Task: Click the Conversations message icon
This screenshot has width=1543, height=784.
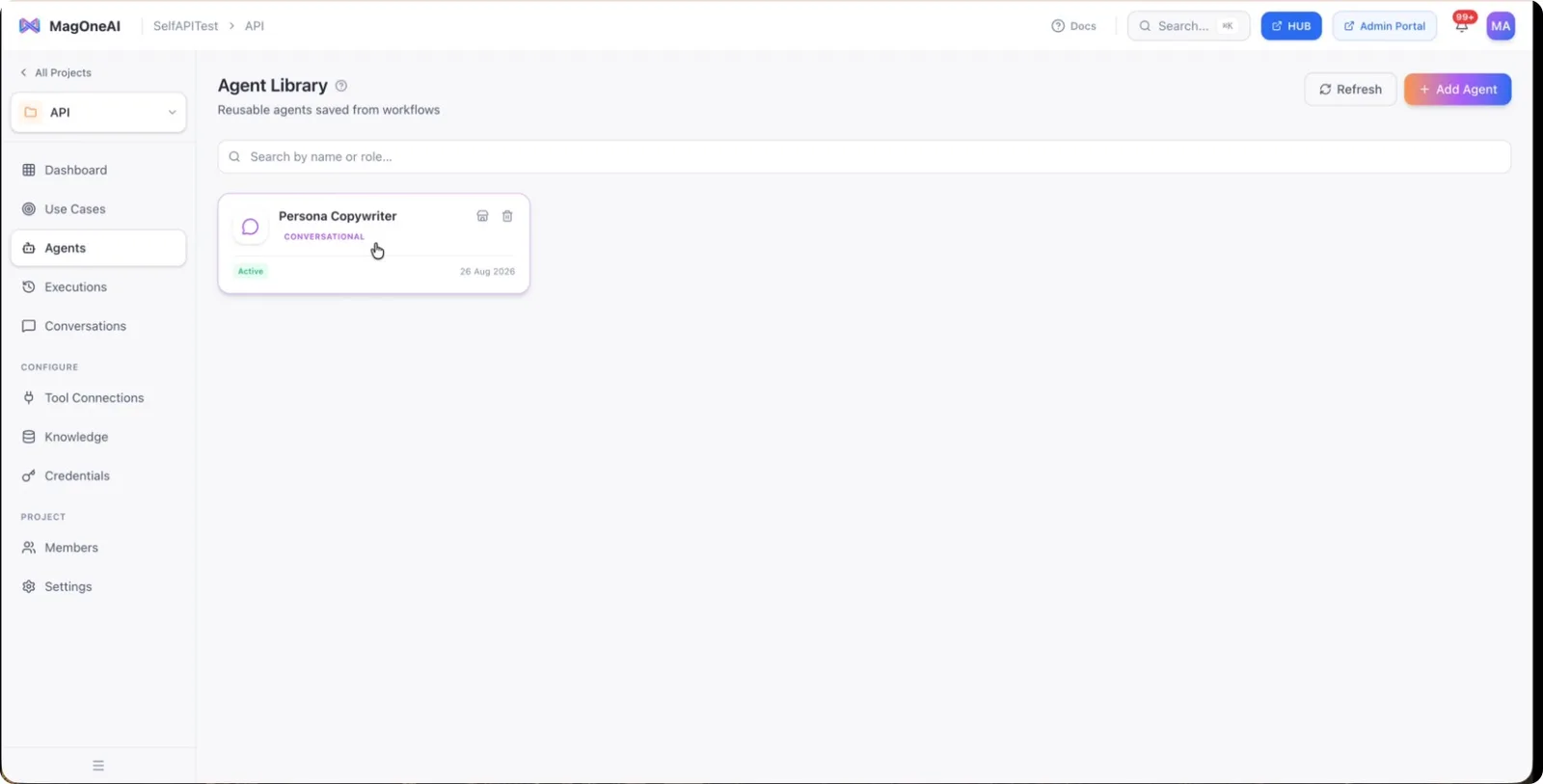Action: [29, 326]
